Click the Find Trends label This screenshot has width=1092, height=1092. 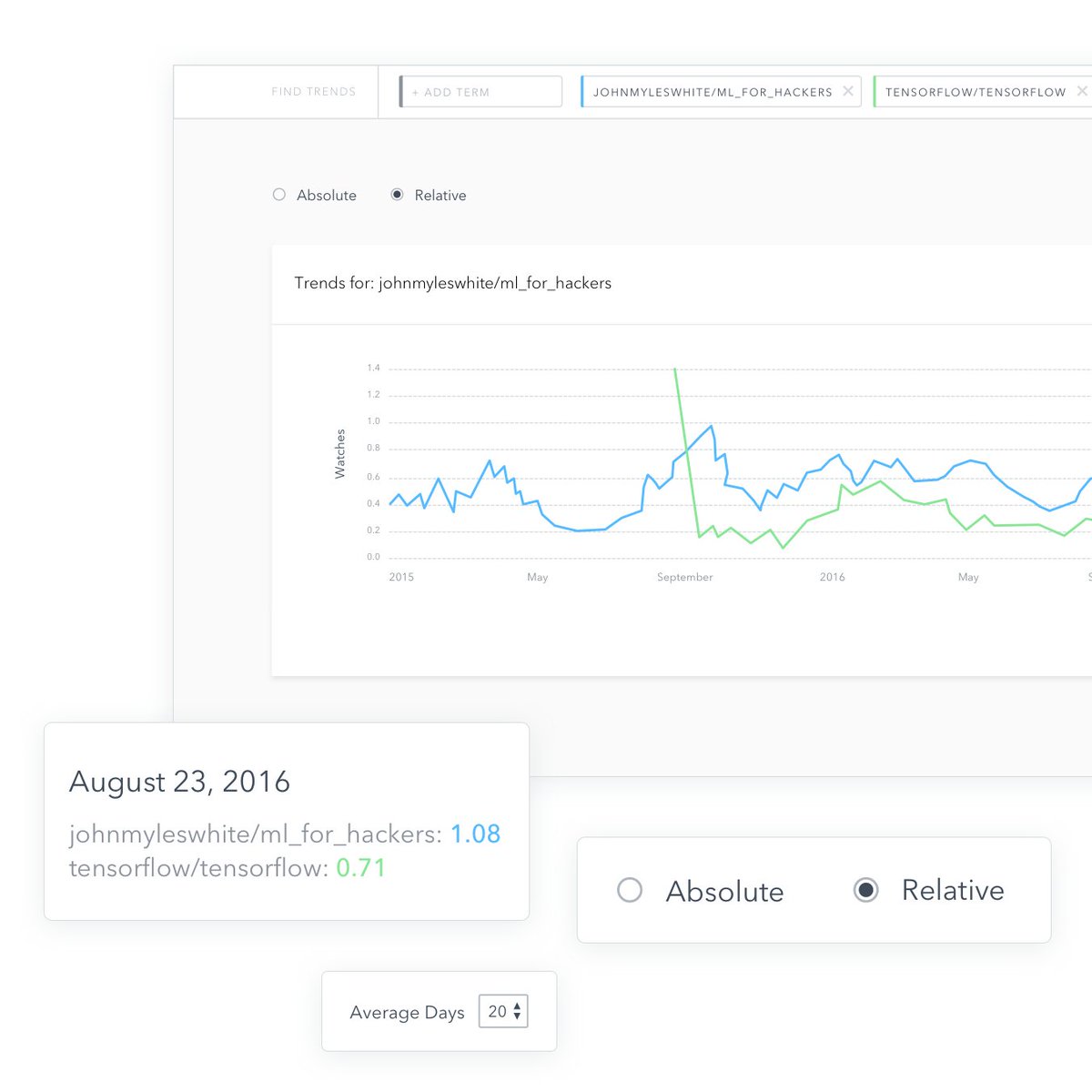coord(314,92)
